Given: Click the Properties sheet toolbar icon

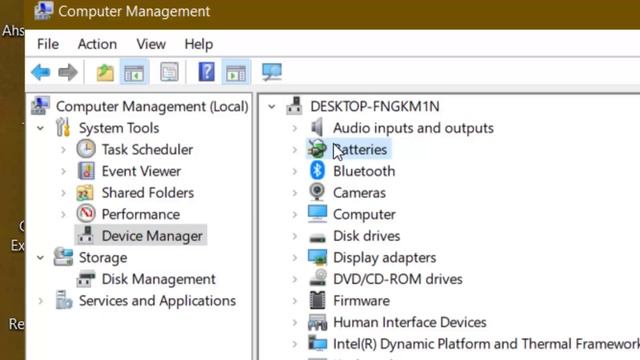Looking at the screenshot, I should click(169, 72).
